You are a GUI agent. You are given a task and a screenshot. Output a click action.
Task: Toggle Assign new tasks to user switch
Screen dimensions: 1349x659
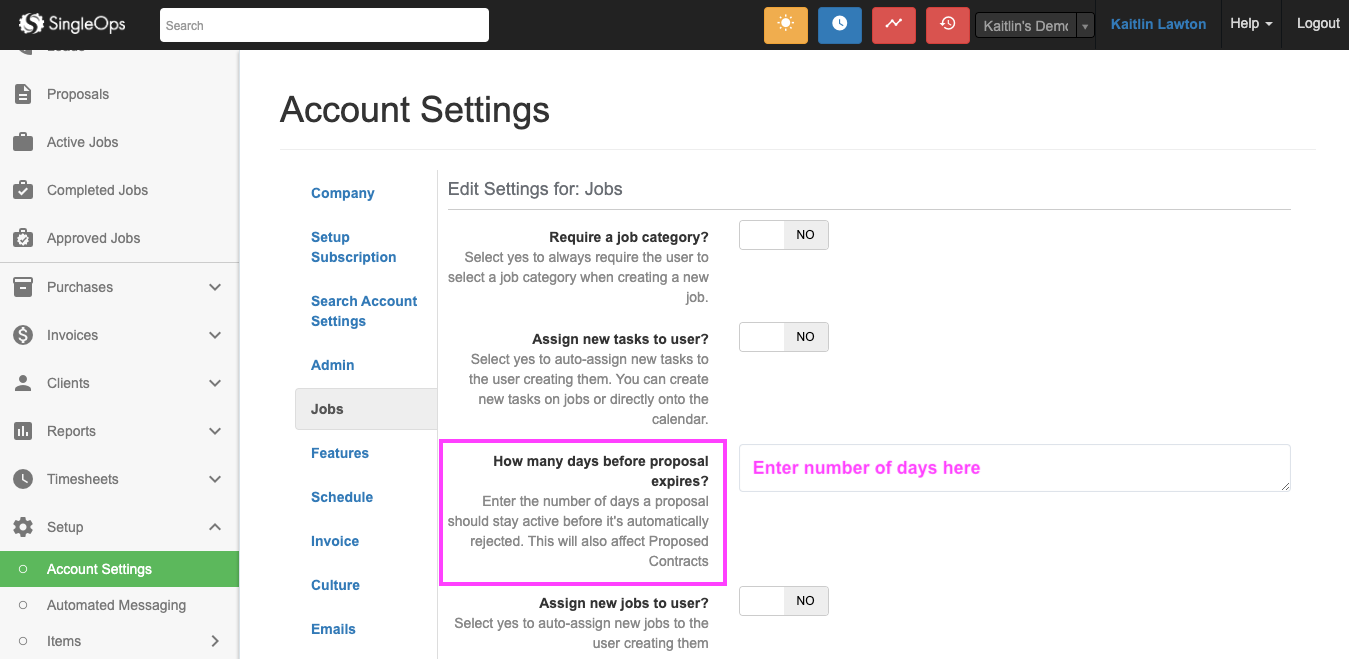pos(783,337)
